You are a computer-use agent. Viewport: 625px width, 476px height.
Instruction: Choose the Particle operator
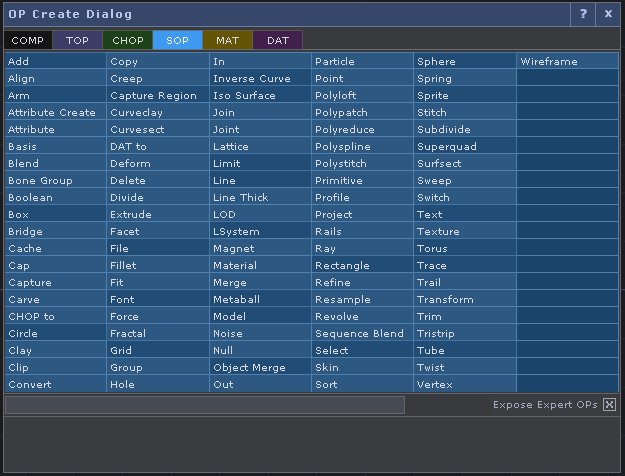click(x=362, y=61)
